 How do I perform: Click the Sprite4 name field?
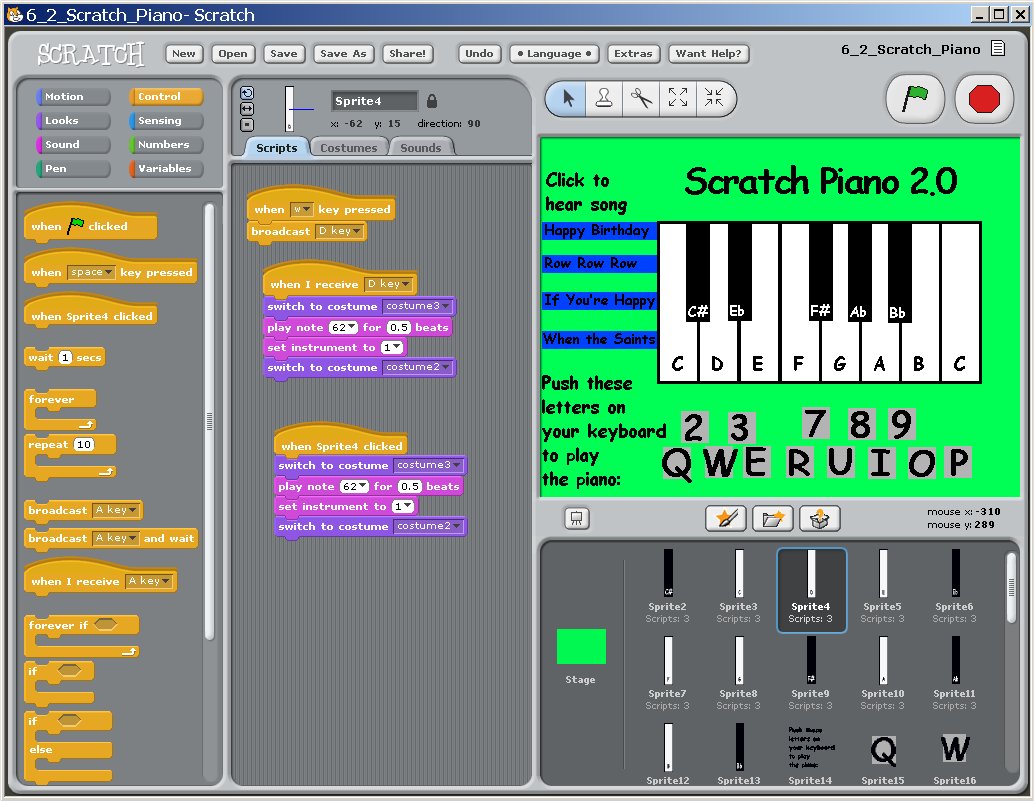click(x=374, y=101)
